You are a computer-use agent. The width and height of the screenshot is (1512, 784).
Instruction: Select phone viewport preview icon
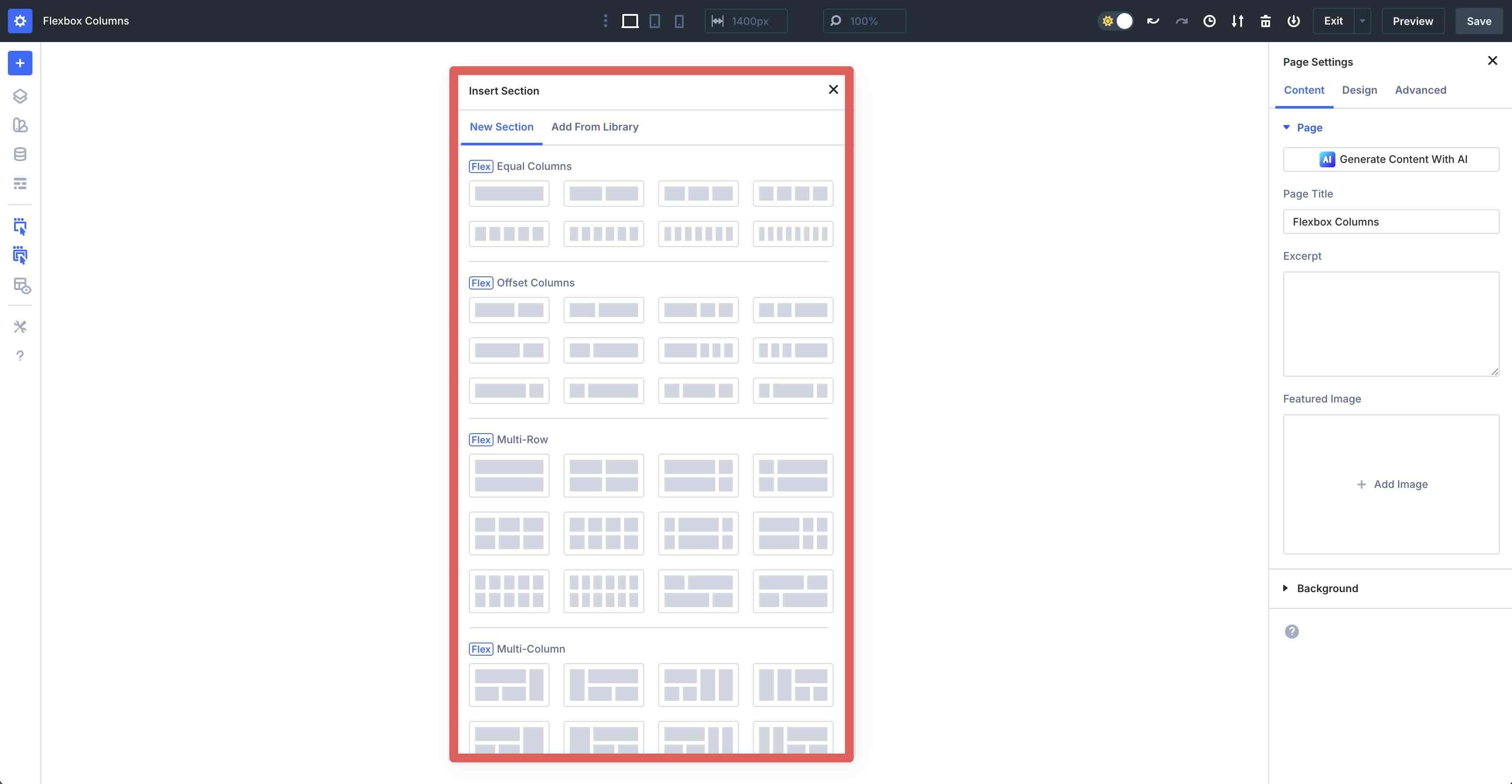[x=679, y=21]
